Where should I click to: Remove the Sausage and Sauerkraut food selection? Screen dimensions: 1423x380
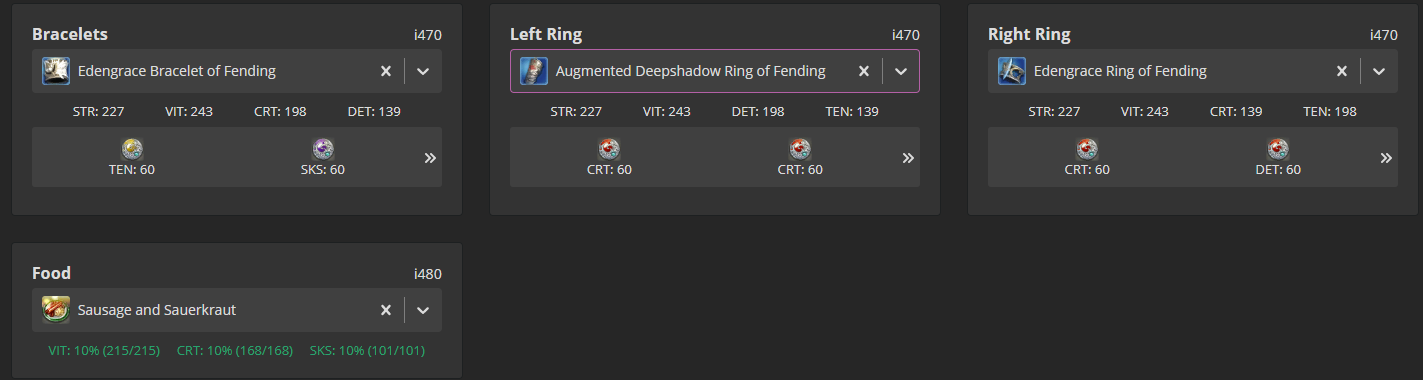click(x=386, y=310)
